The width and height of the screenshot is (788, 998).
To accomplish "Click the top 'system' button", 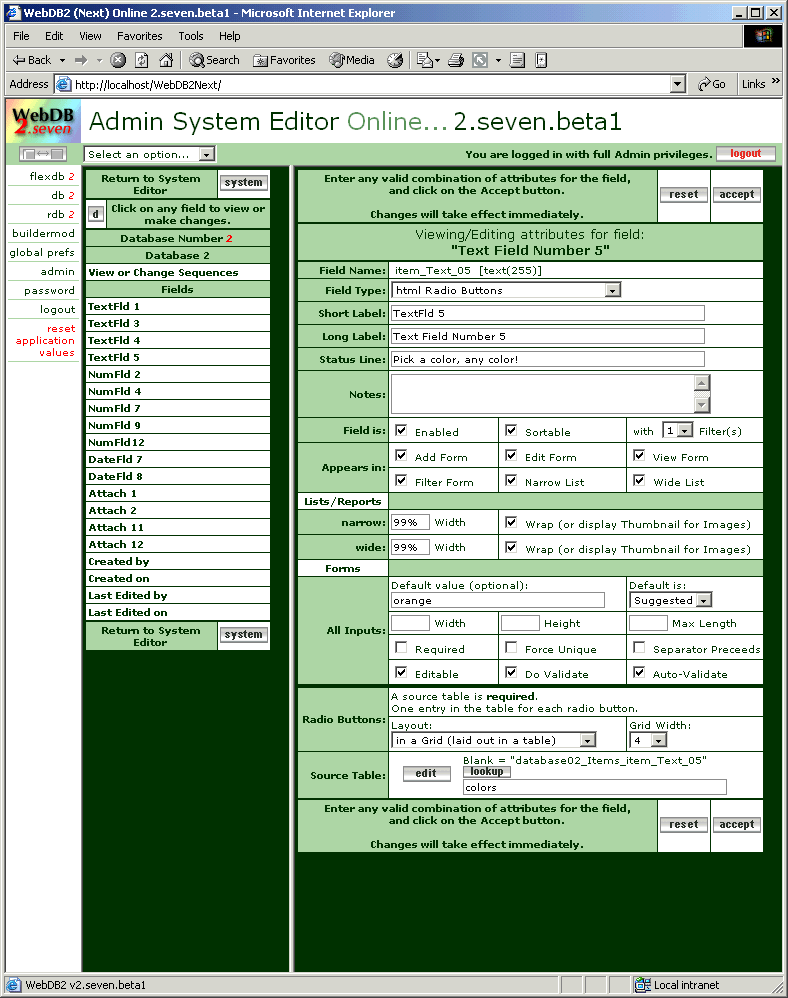I will point(243,183).
